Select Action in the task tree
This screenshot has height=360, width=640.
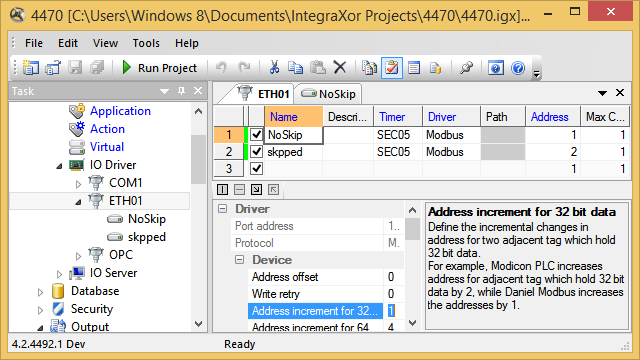coord(107,129)
